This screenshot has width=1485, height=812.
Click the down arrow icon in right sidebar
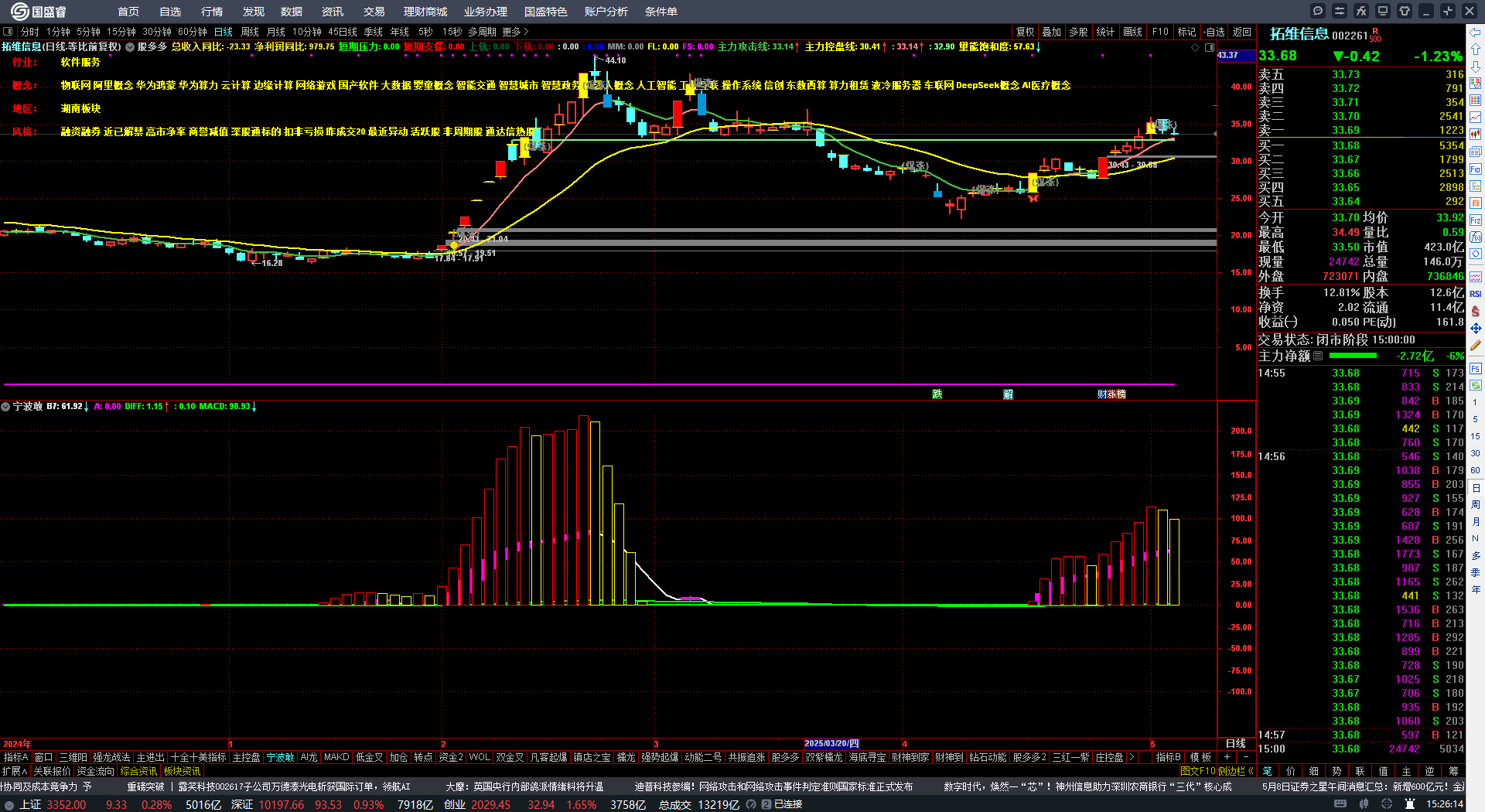pyautogui.click(x=1476, y=67)
